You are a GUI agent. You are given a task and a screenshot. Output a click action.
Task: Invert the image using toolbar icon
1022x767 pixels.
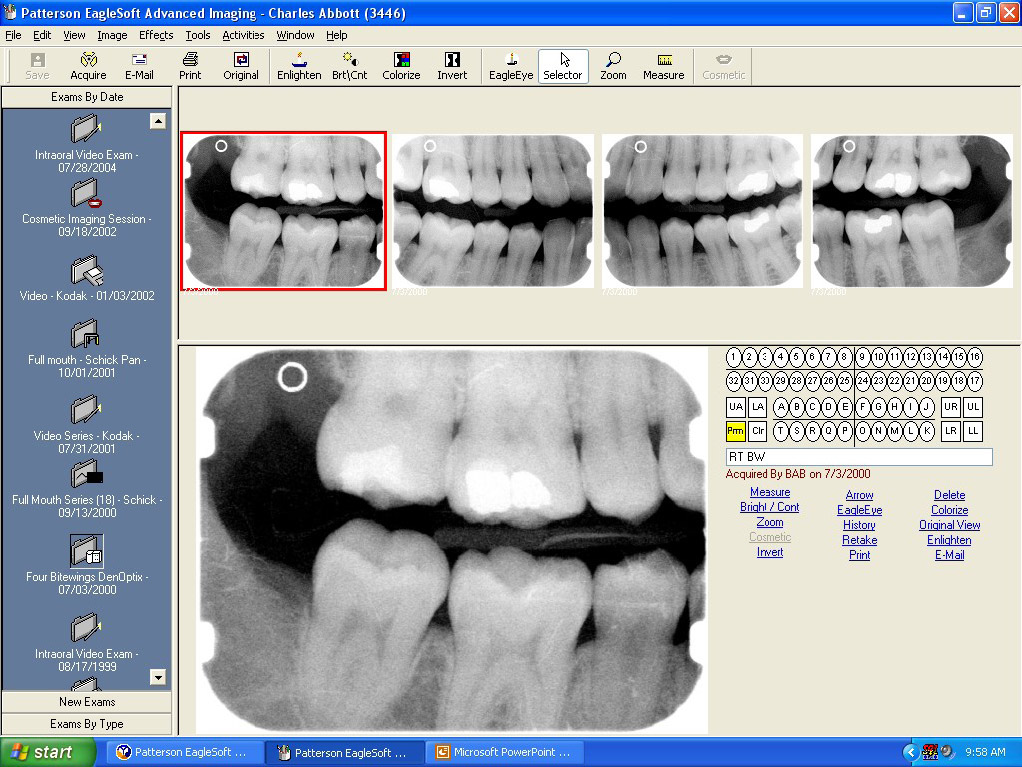pos(452,66)
